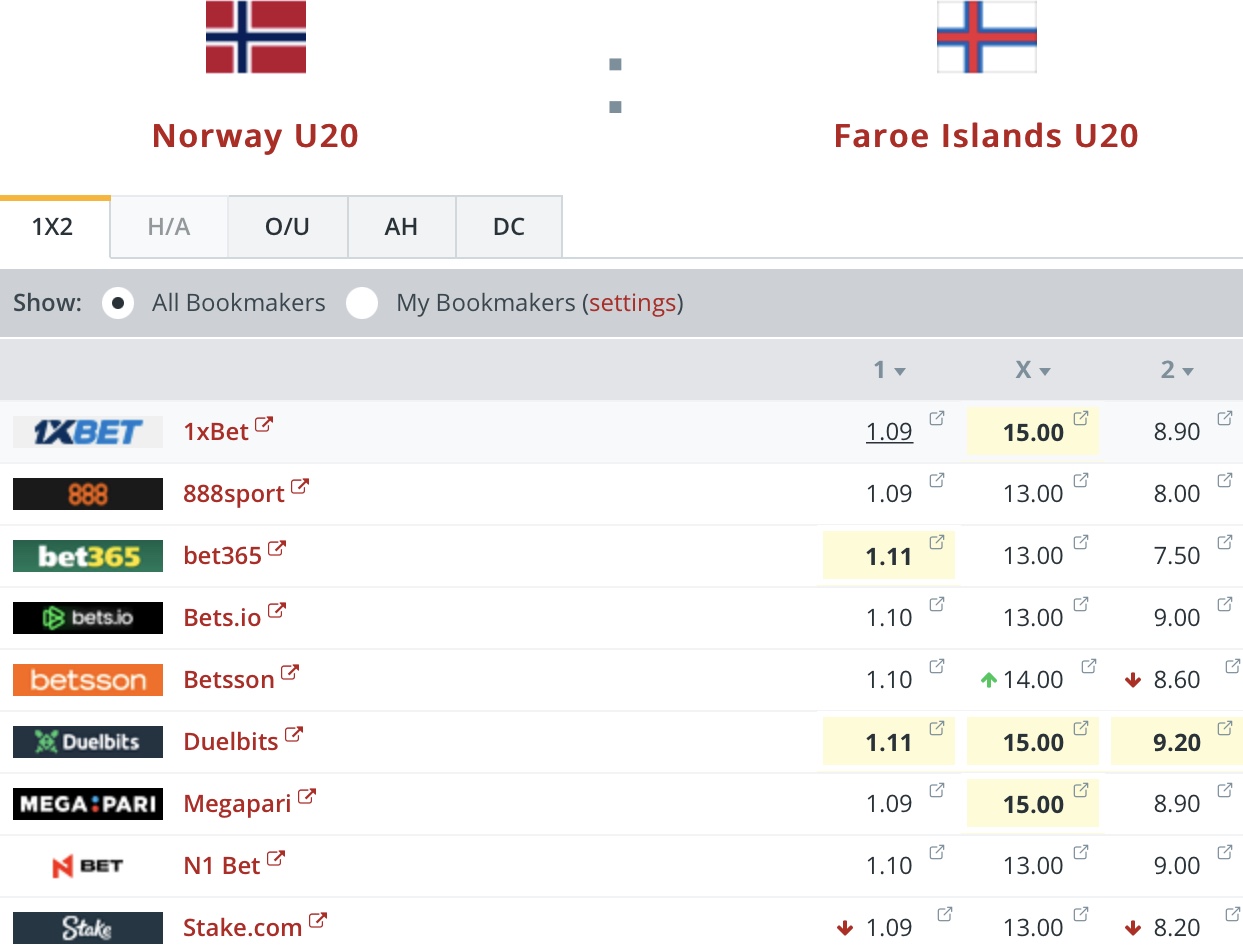Image resolution: width=1243 pixels, height=946 pixels.
Task: Sort by column 1 home odds arrow
Action: click(x=900, y=372)
